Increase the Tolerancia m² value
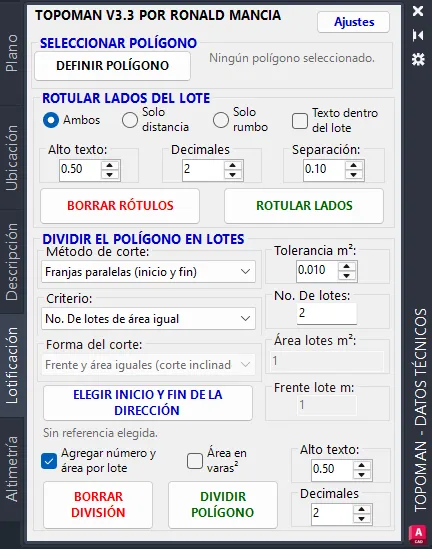The height and width of the screenshot is (549, 432). [347, 266]
